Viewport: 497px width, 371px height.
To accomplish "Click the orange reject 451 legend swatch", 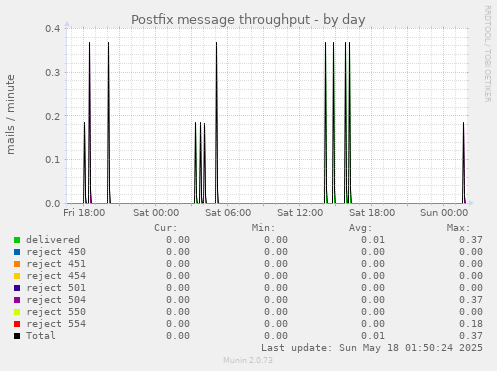I will [x=17, y=264].
